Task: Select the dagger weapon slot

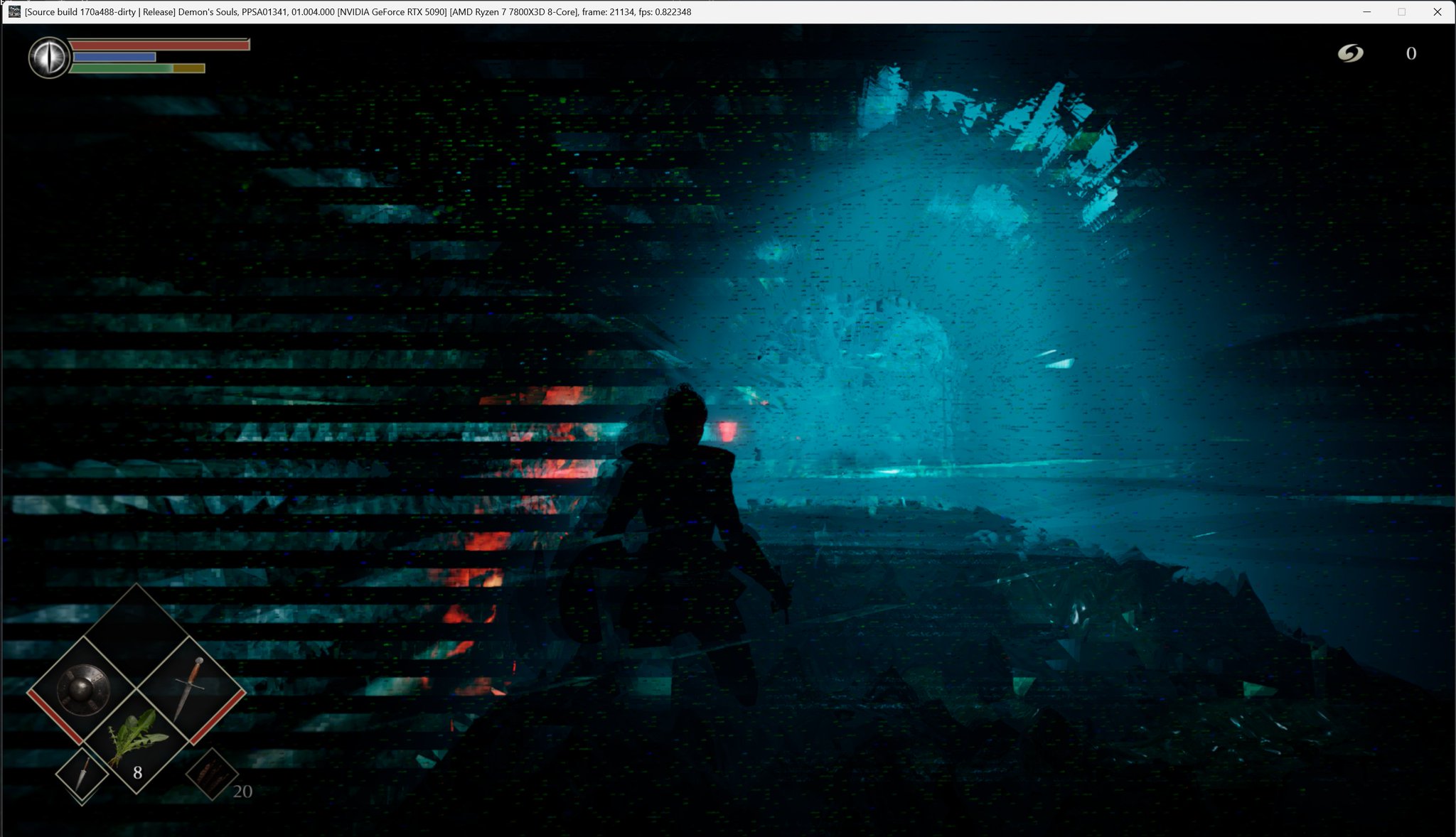Action: (191, 691)
